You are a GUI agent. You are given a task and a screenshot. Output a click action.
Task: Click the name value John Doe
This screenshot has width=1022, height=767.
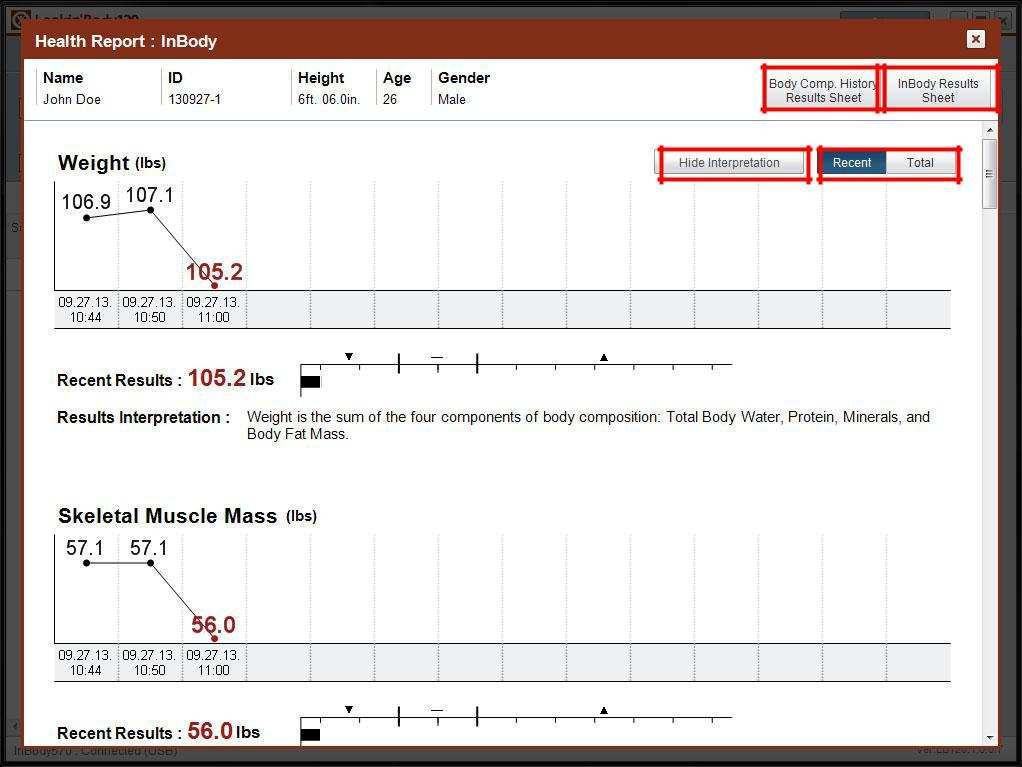72,99
